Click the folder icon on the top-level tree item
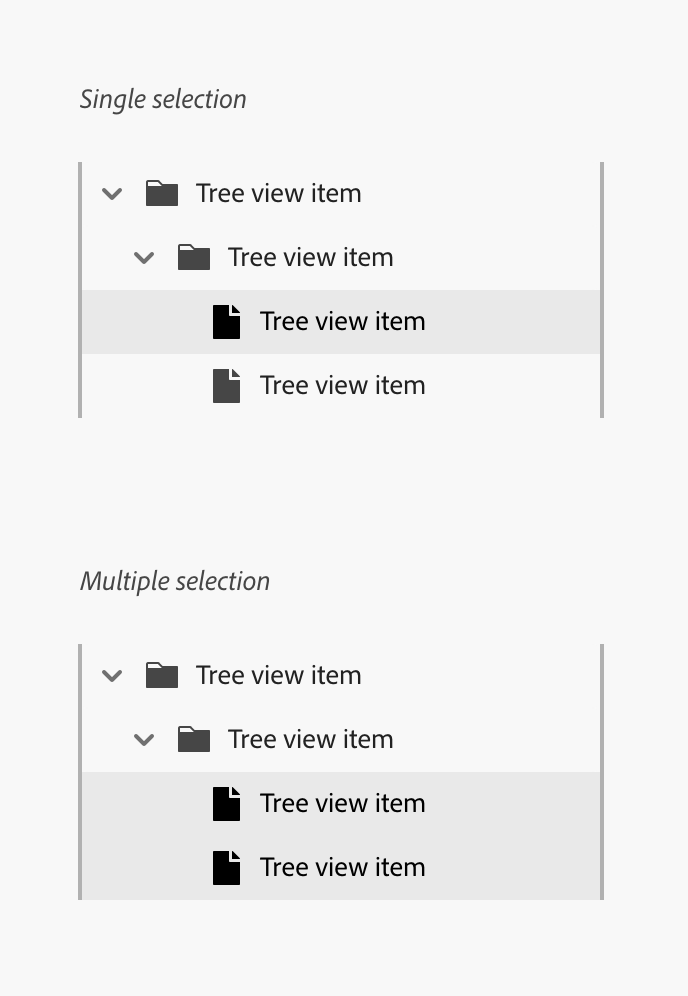Screen dimensions: 688x996 click(x=162, y=193)
